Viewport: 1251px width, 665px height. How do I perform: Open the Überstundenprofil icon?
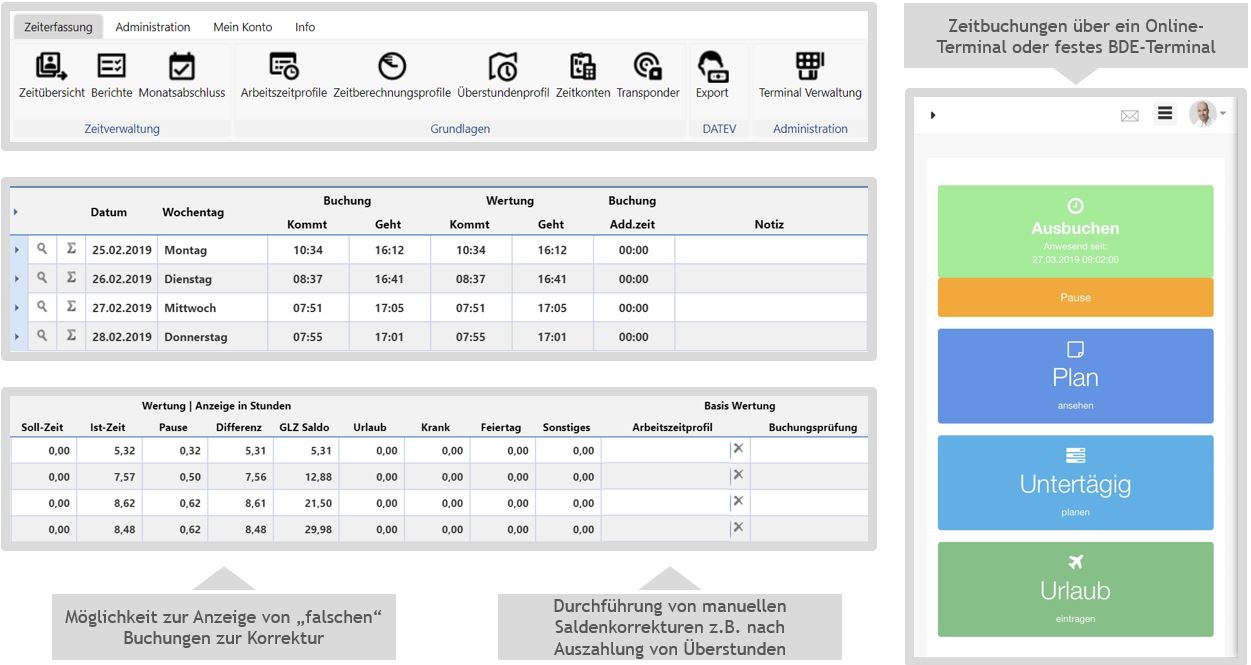pyautogui.click(x=503, y=68)
